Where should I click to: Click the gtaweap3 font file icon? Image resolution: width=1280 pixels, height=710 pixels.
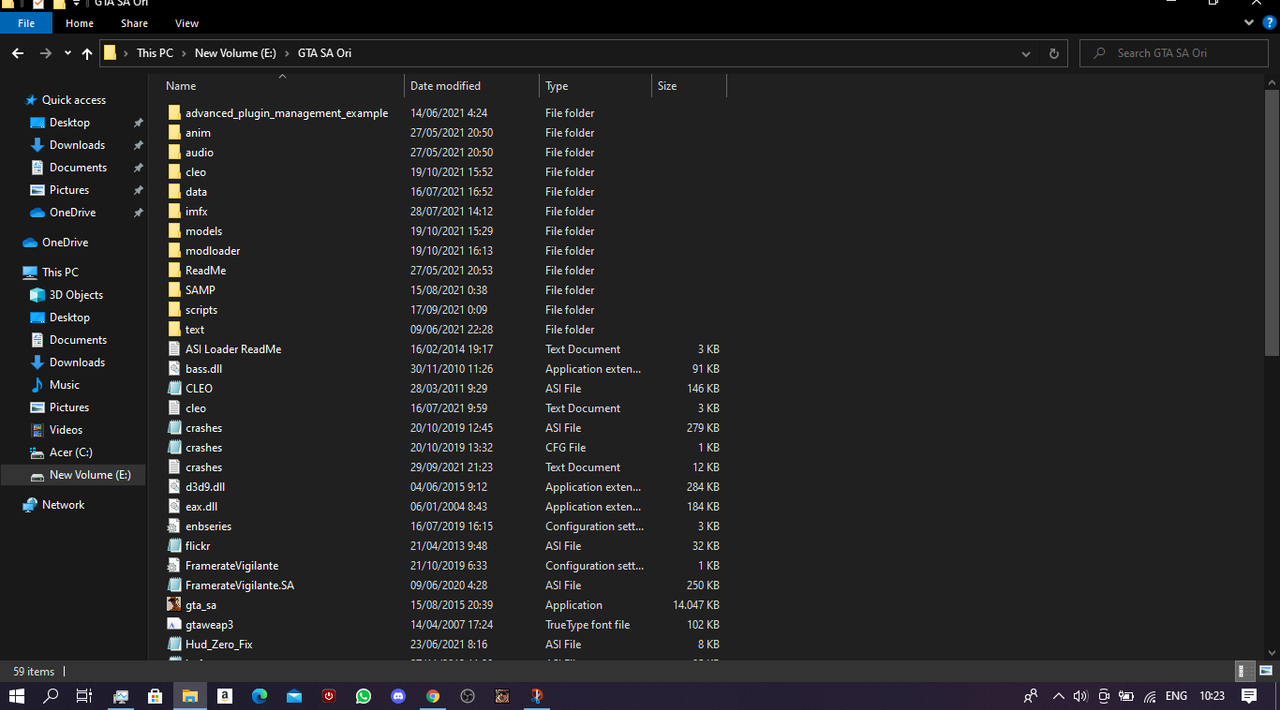point(174,625)
